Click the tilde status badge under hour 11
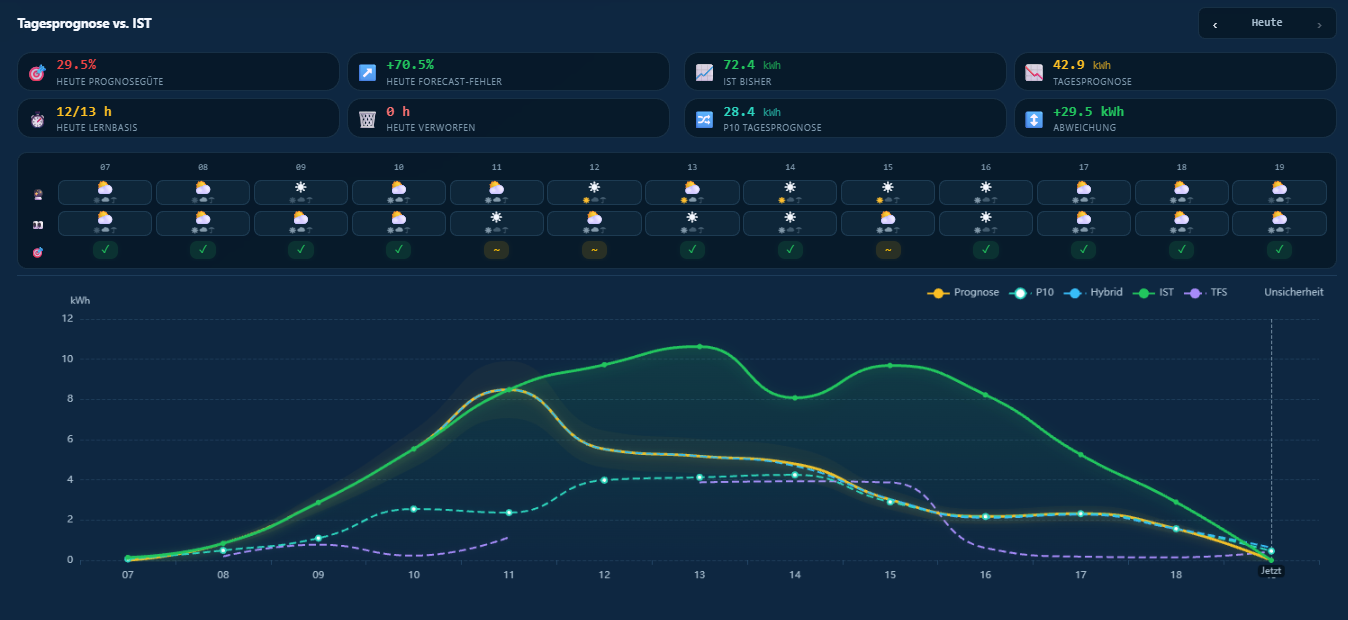Screen dimensions: 1348x620 pos(497,250)
